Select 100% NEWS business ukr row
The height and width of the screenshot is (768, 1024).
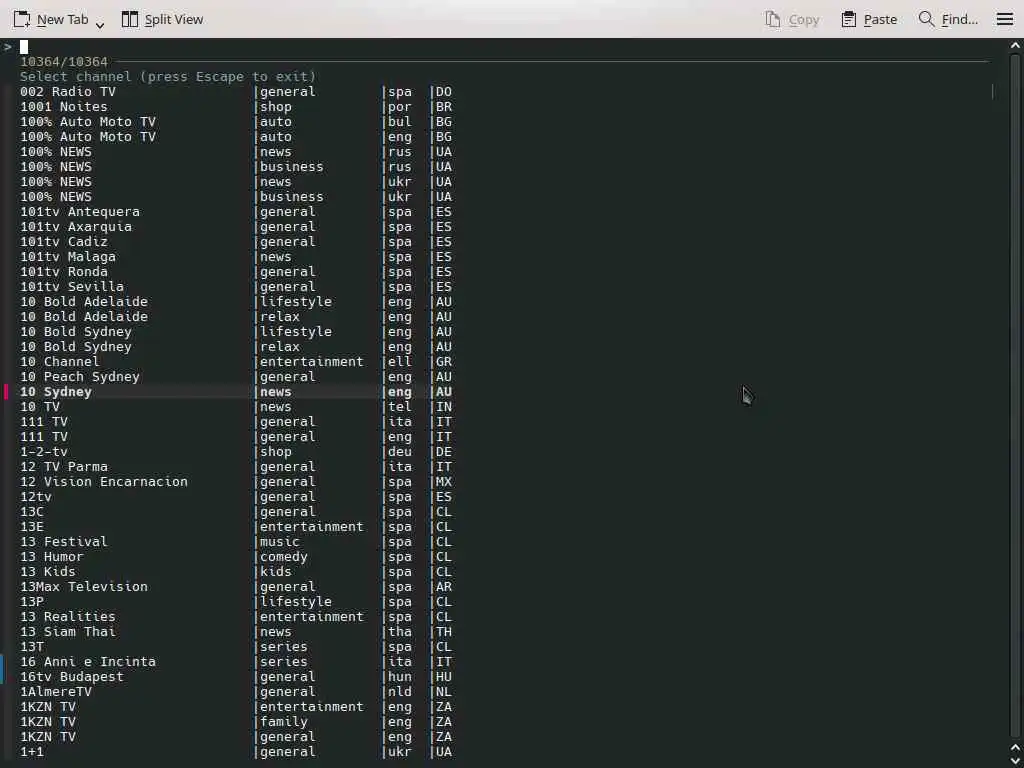point(236,197)
